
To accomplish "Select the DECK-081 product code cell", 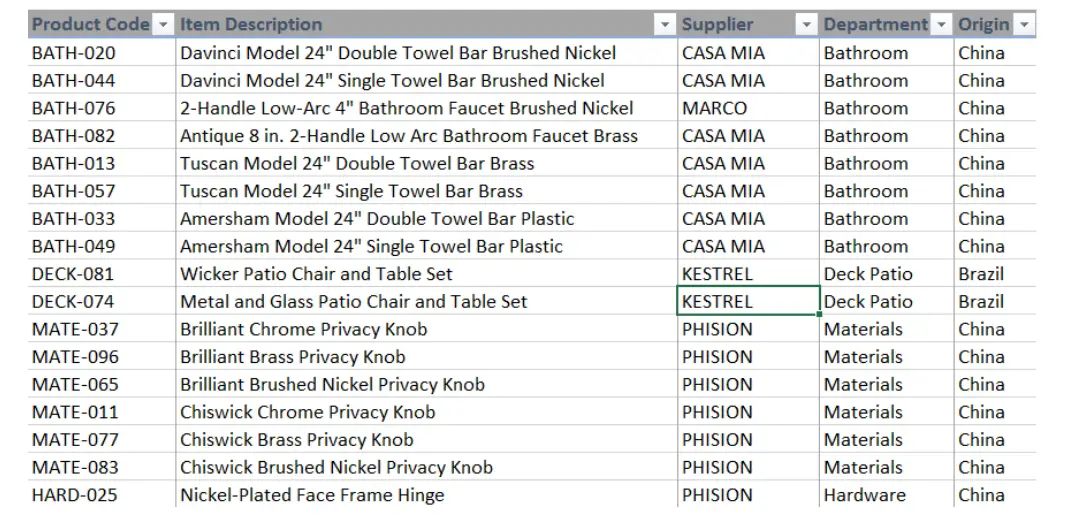I will (102, 274).
